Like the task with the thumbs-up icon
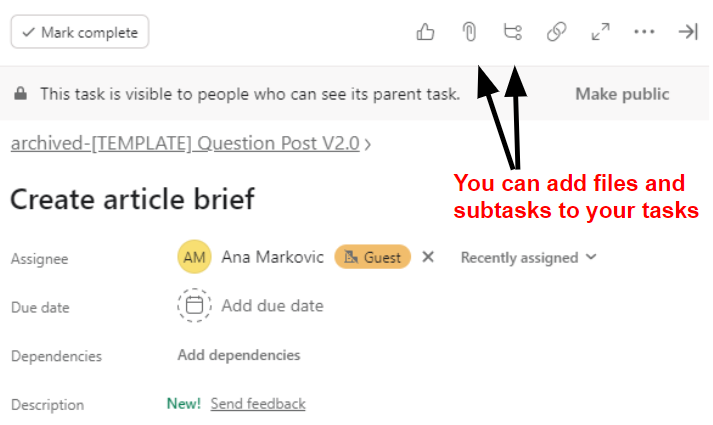The height and width of the screenshot is (425, 713). 425,32
